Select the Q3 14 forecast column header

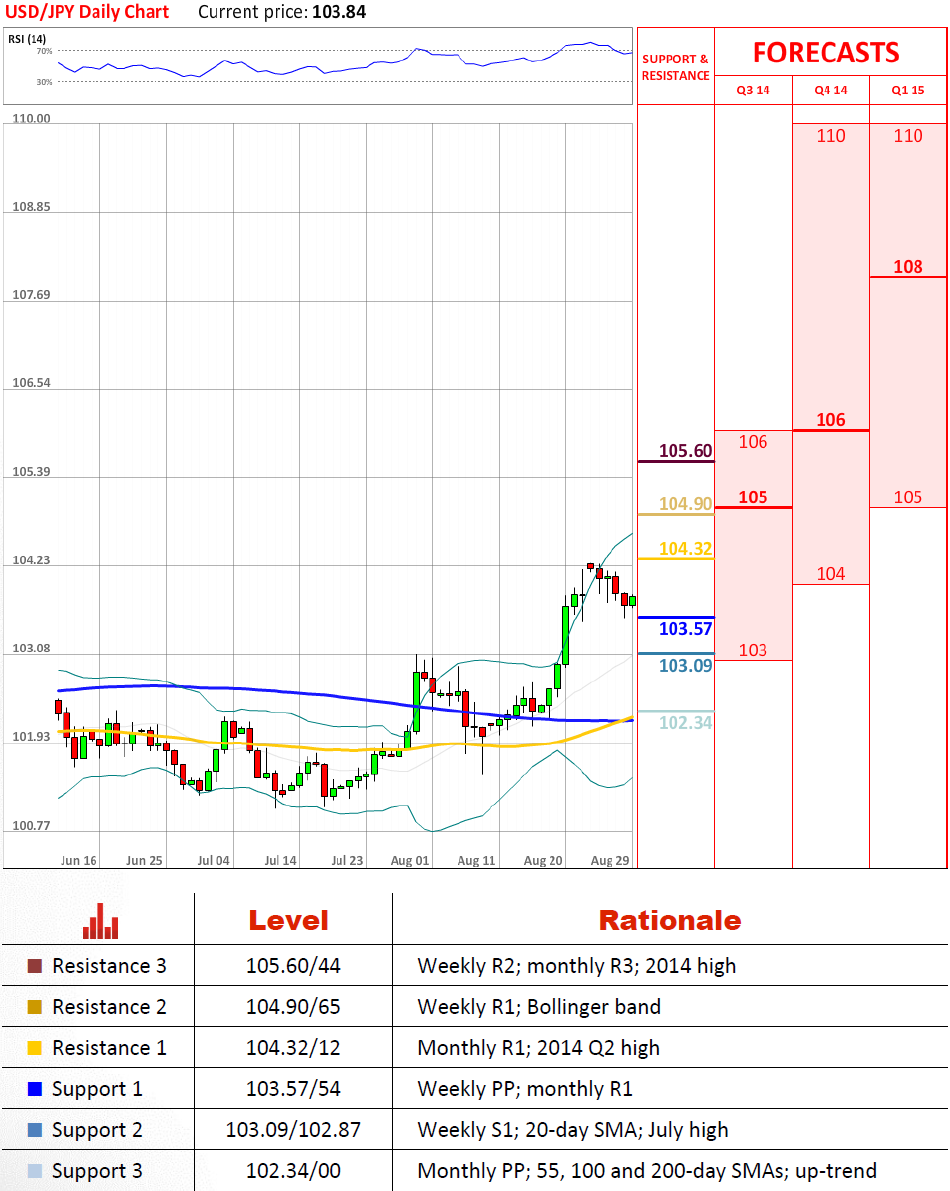pyautogui.click(x=753, y=90)
